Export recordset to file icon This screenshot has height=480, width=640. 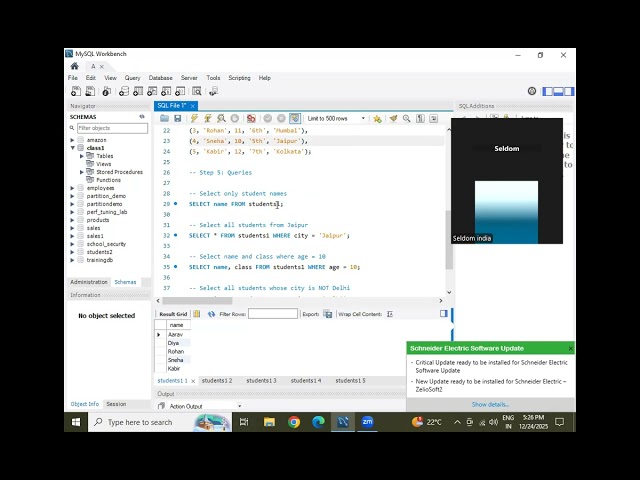click(x=328, y=314)
